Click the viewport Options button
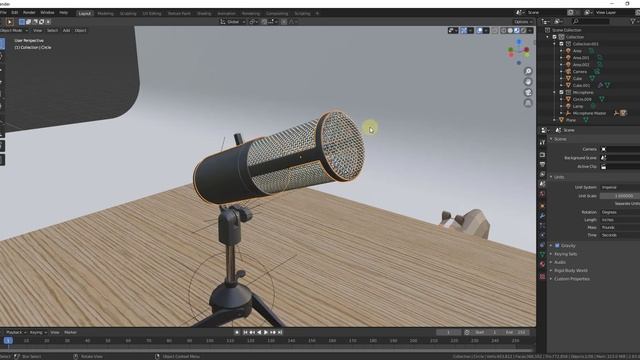640x360 pixels. tap(523, 22)
